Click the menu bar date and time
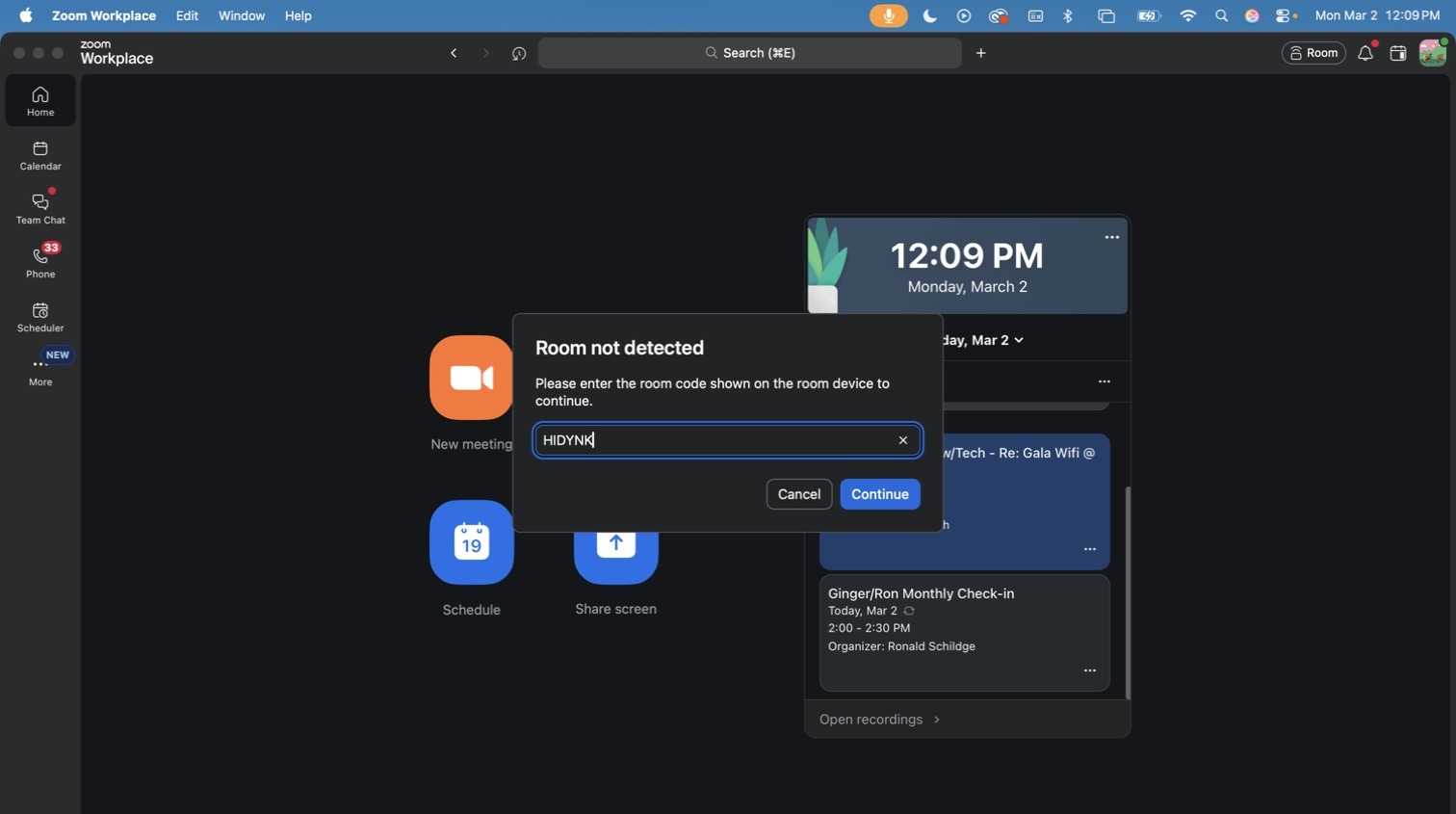 [1377, 15]
